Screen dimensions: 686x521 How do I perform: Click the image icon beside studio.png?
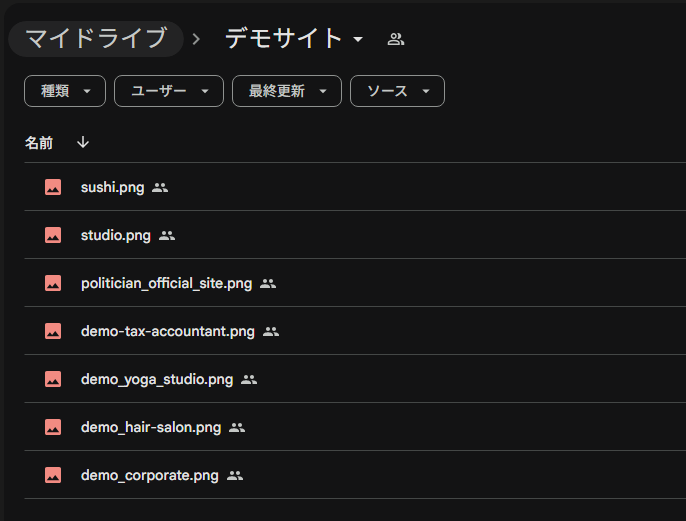coord(53,235)
